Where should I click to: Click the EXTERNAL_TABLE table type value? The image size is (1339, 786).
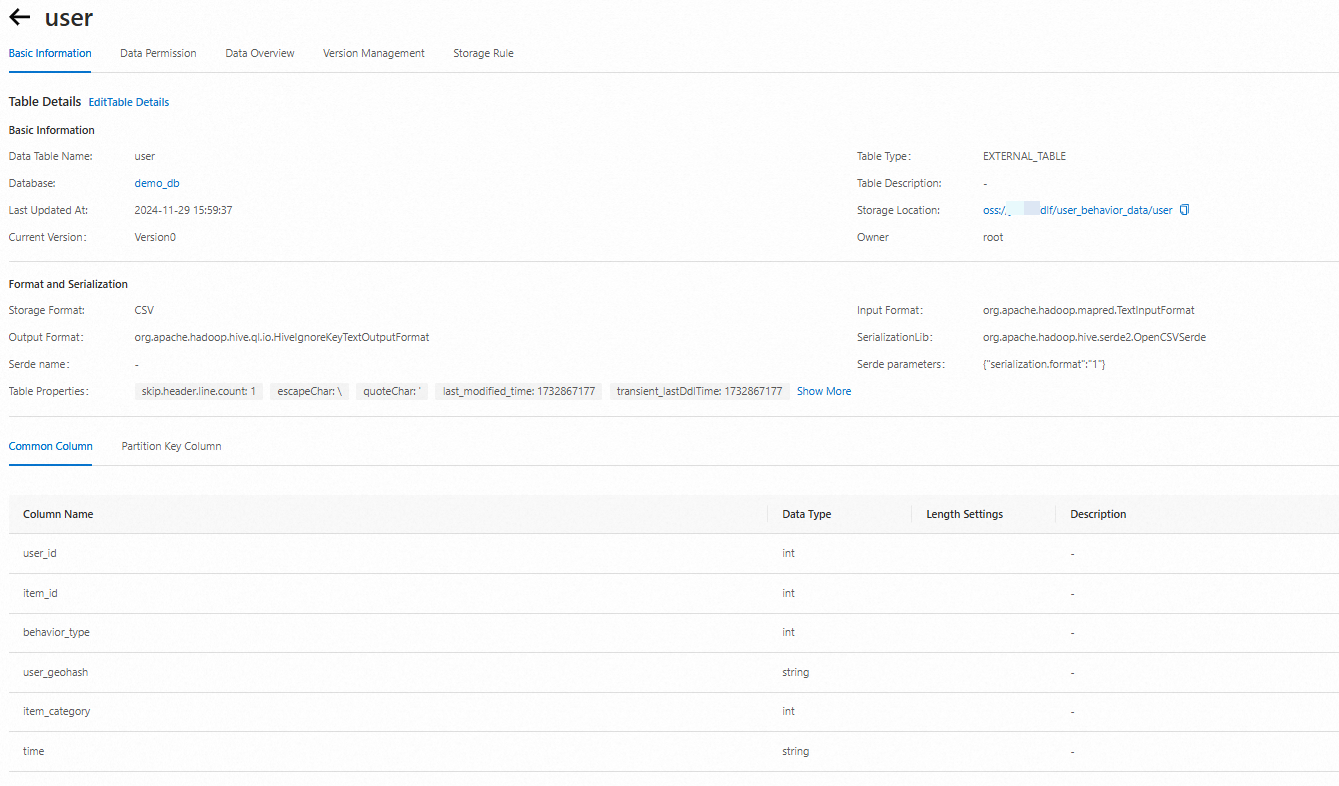coord(1025,156)
